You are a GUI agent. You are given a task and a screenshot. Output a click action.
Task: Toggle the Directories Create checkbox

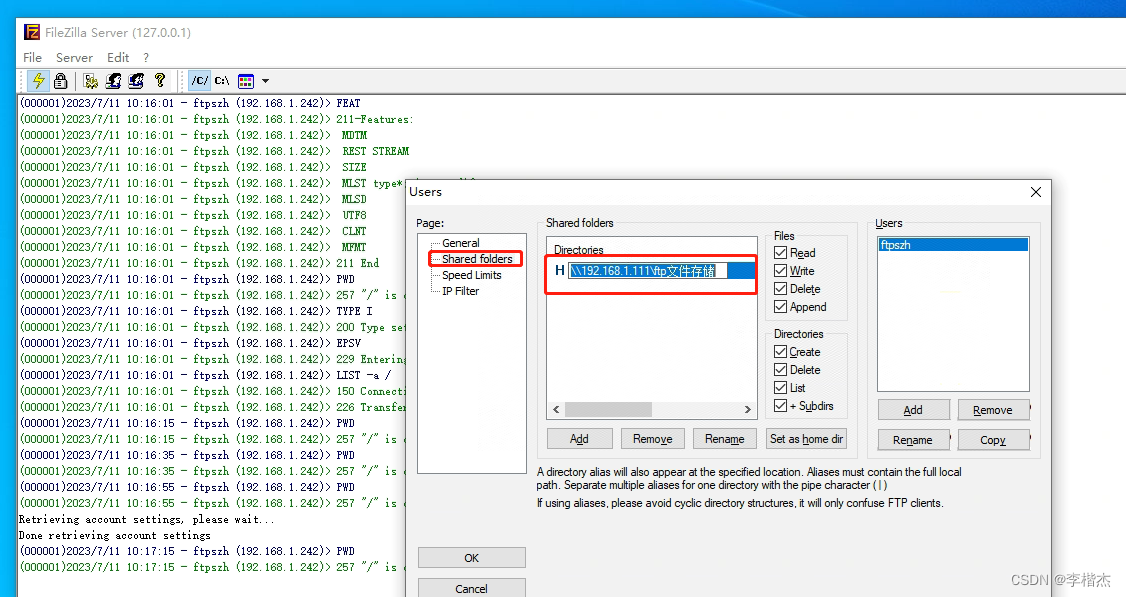tap(781, 352)
